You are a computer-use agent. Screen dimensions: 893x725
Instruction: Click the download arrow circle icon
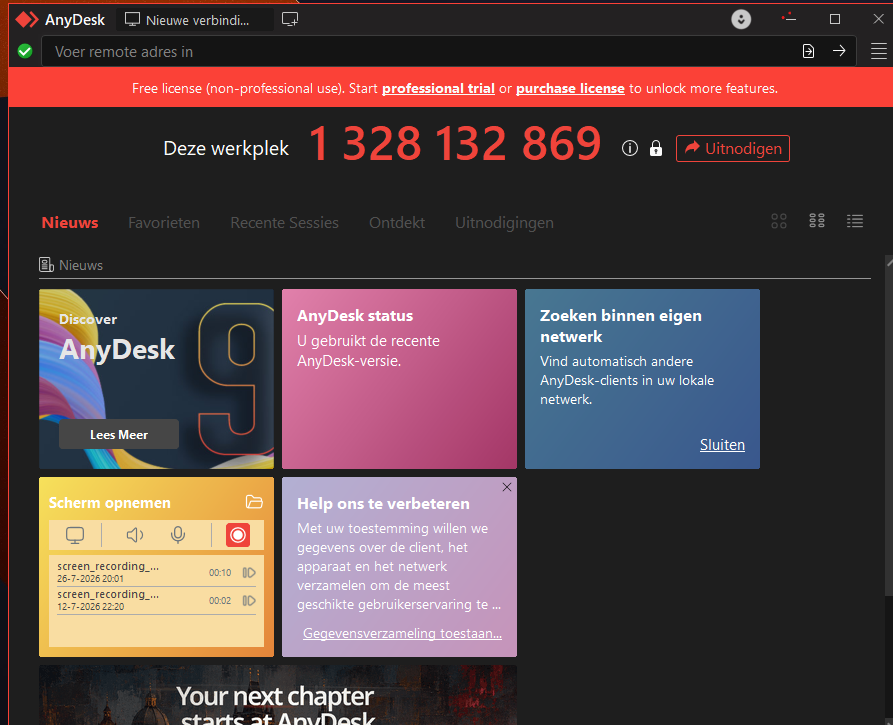(741, 19)
